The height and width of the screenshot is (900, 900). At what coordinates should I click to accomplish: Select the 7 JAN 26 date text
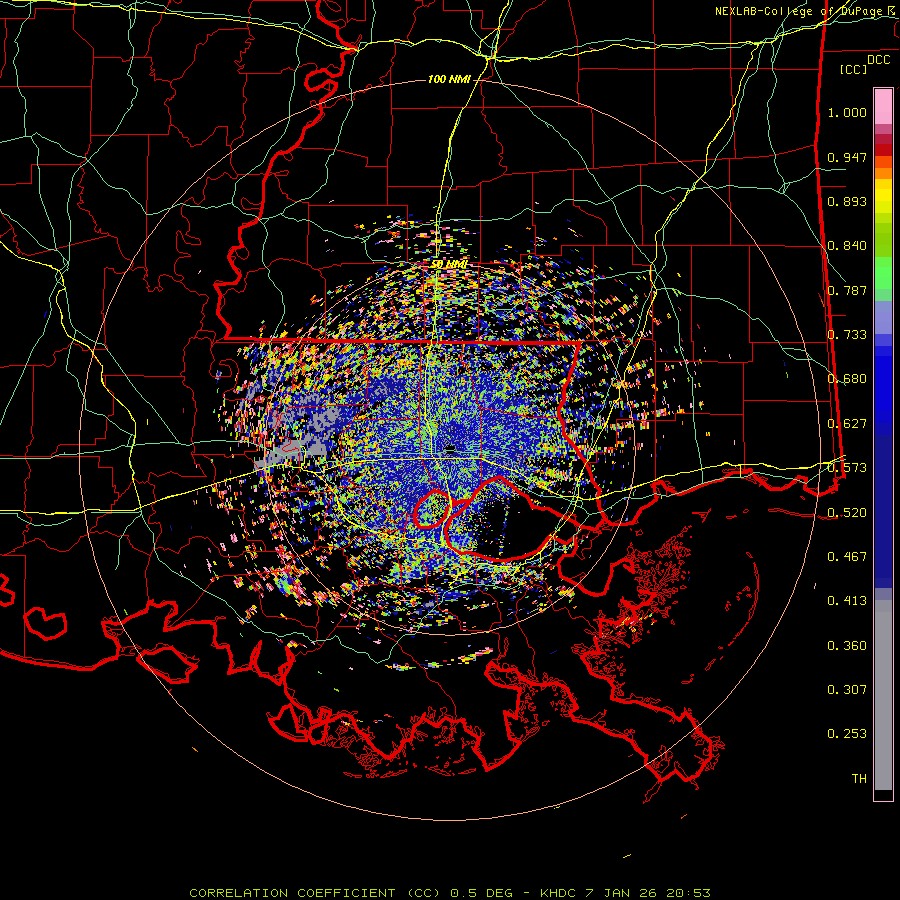(x=620, y=893)
